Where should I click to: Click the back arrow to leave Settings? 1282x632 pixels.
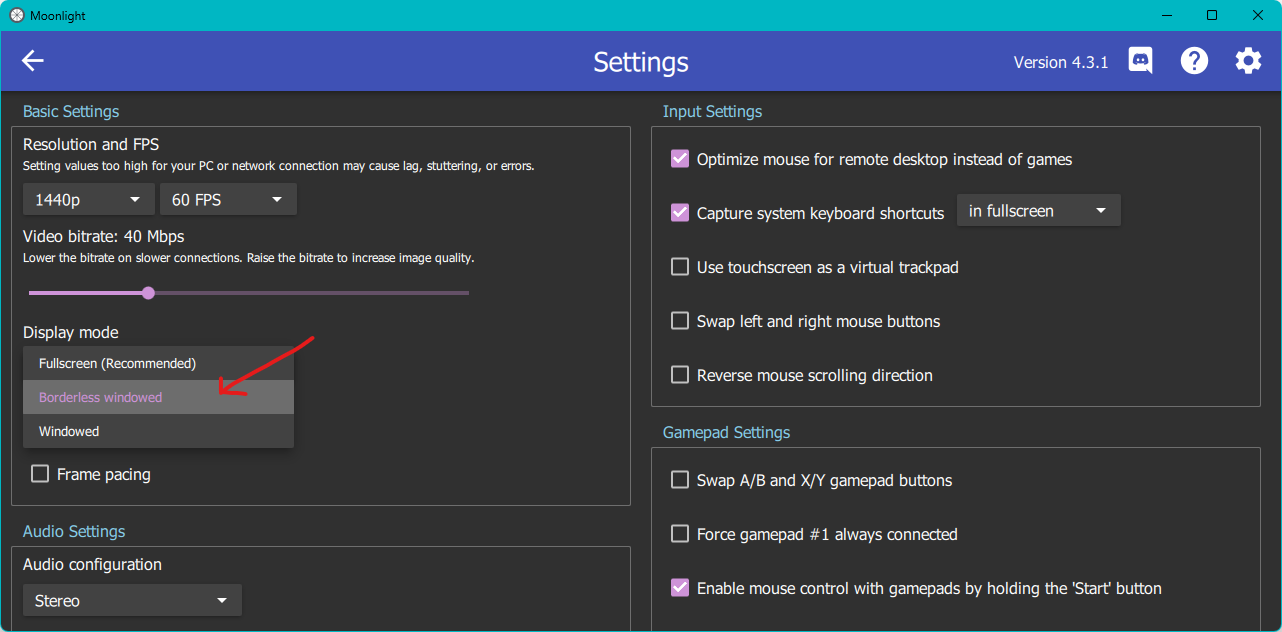click(x=32, y=61)
